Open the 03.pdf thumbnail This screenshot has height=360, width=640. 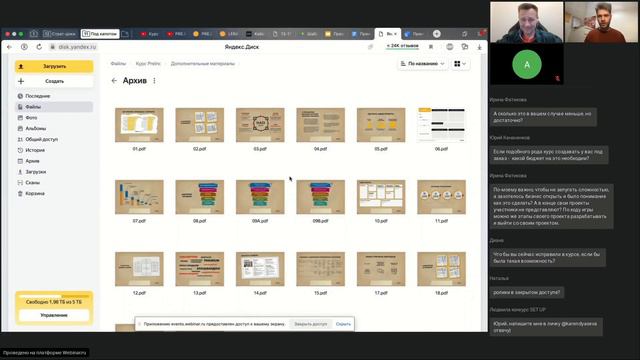click(x=260, y=125)
